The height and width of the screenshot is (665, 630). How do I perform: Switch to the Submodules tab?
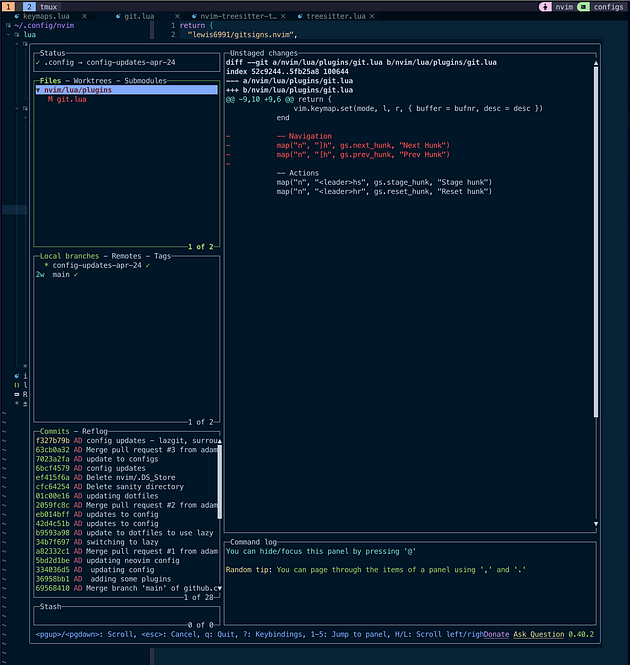pos(145,81)
